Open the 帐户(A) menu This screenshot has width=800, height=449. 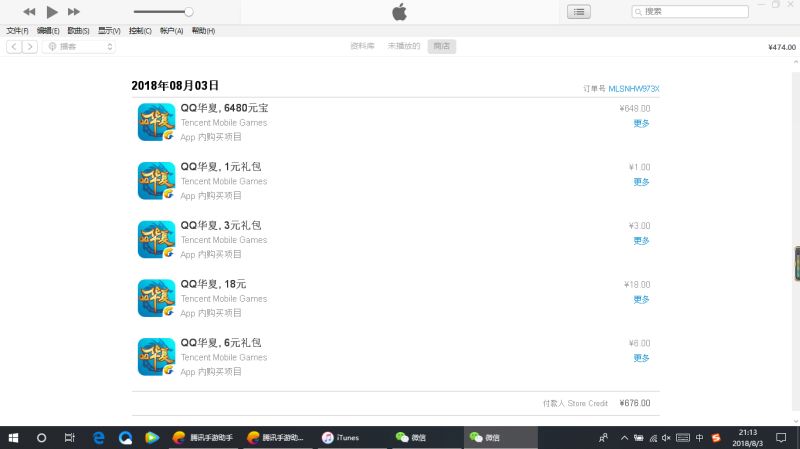coord(171,31)
